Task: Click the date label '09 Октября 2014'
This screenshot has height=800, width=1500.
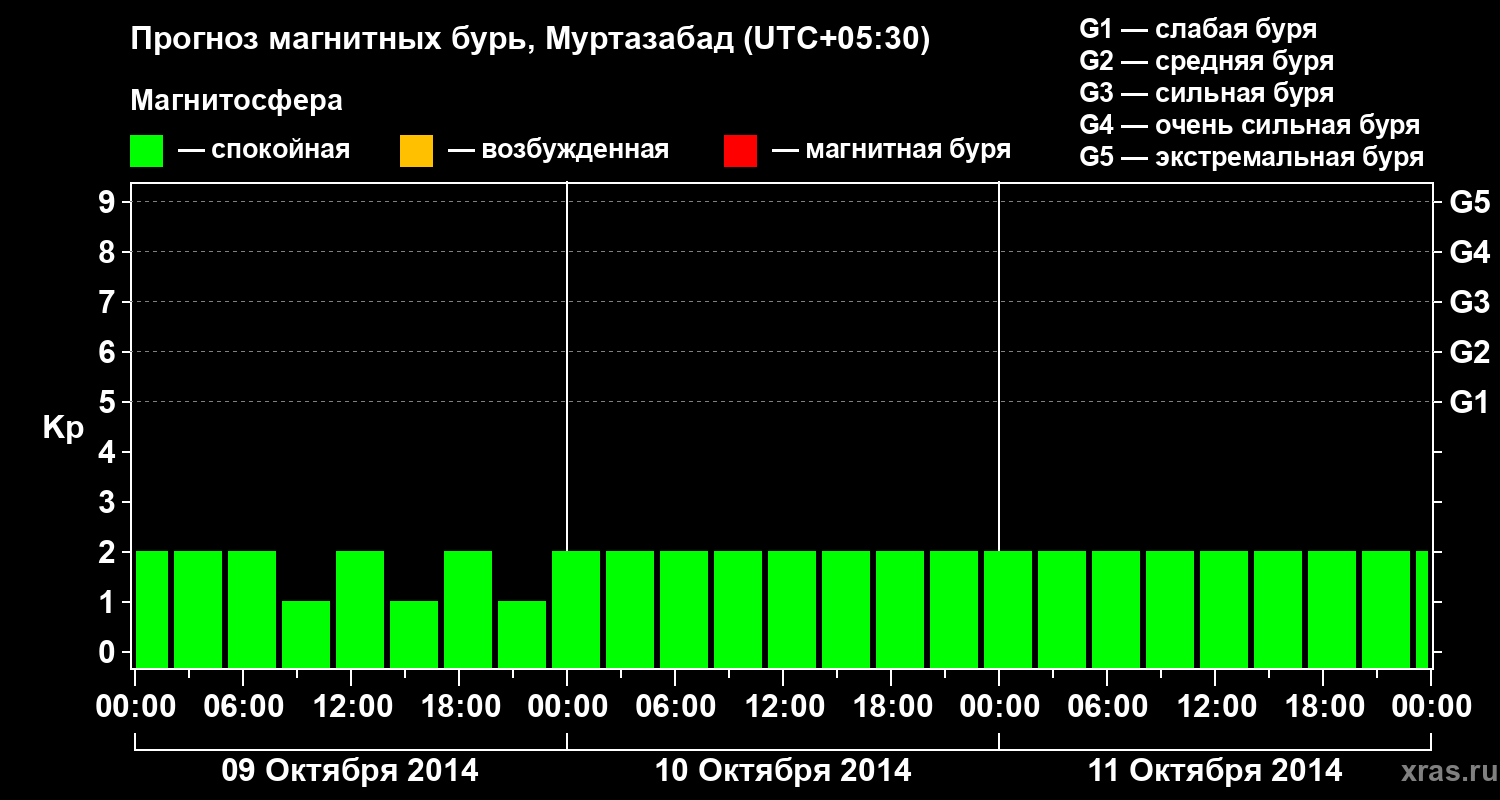Action: (x=350, y=771)
